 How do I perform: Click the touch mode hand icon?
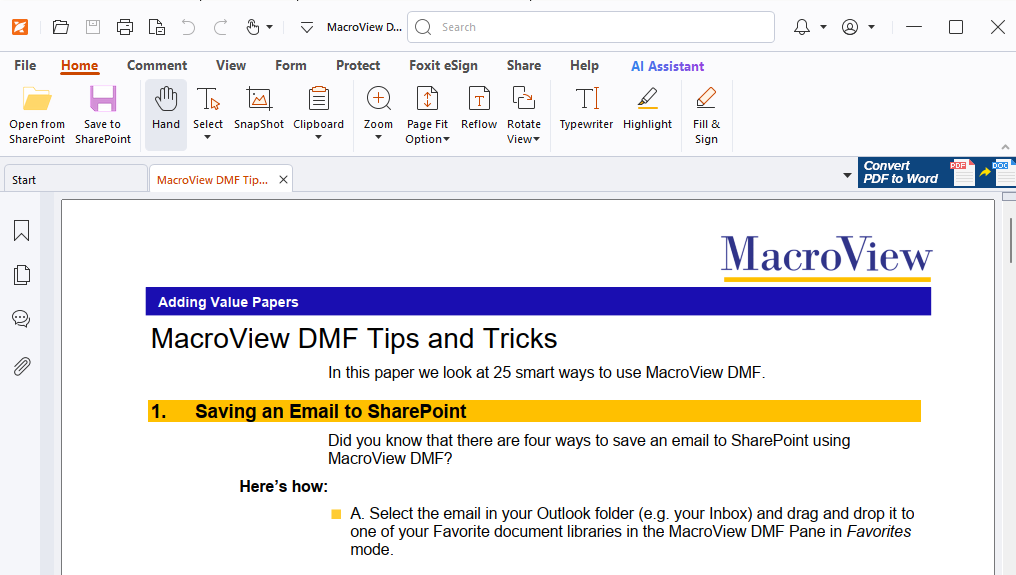[253, 27]
